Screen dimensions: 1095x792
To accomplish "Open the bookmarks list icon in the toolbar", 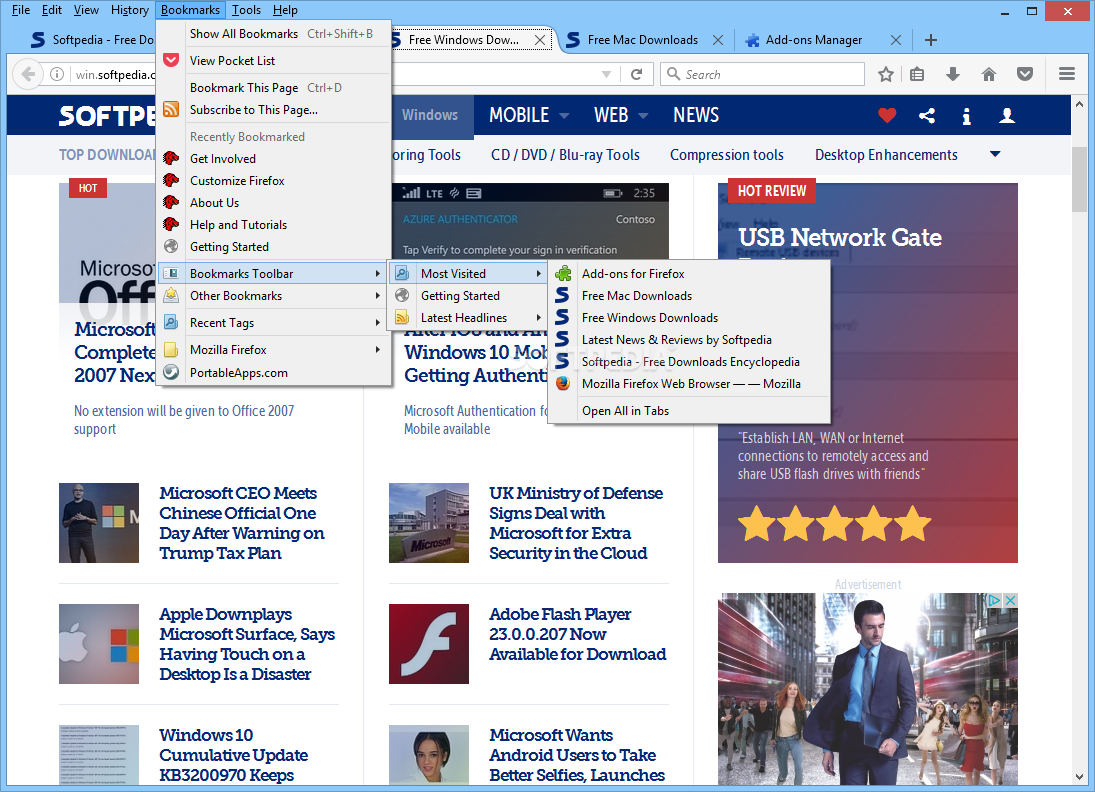I will pos(918,74).
